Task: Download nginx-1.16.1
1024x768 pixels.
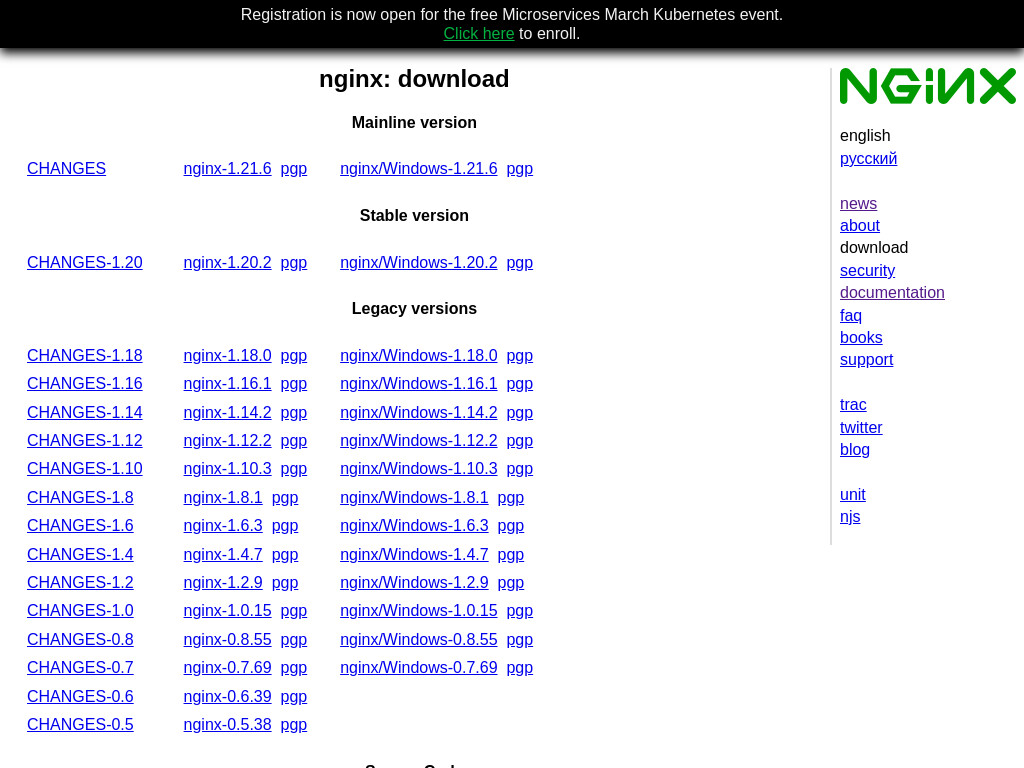Action: [227, 383]
